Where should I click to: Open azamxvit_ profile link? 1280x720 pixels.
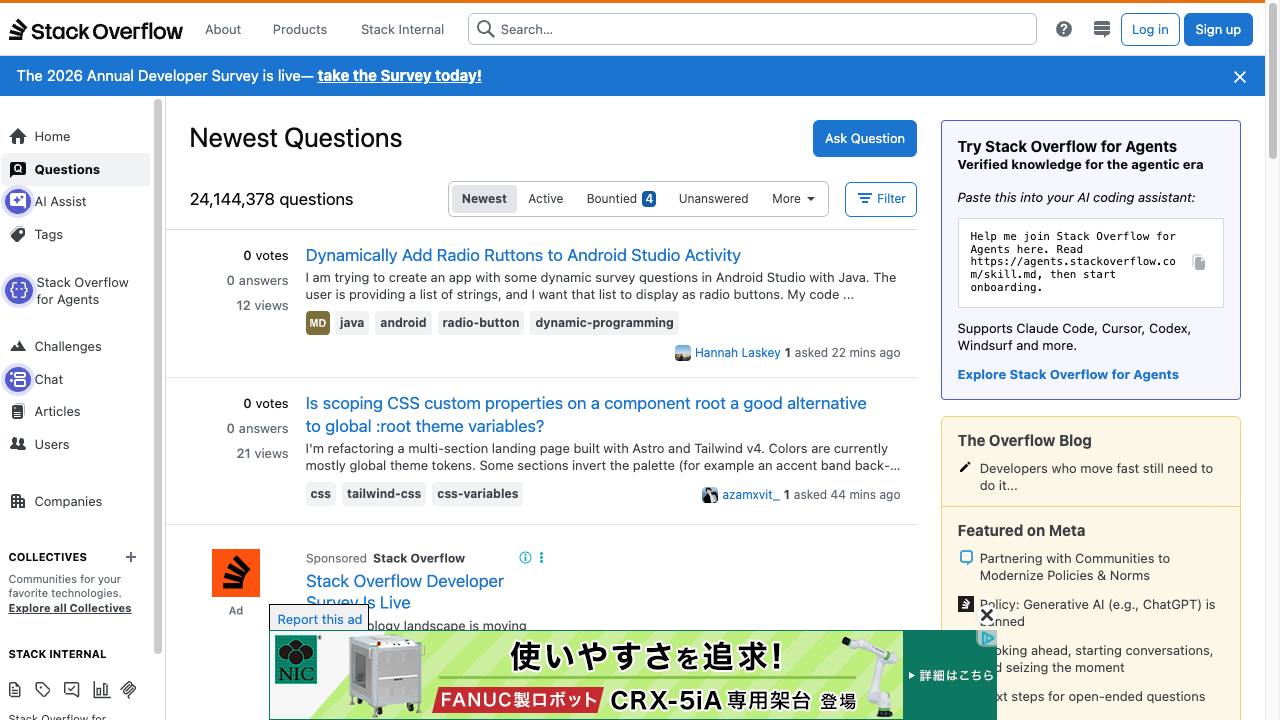point(751,495)
